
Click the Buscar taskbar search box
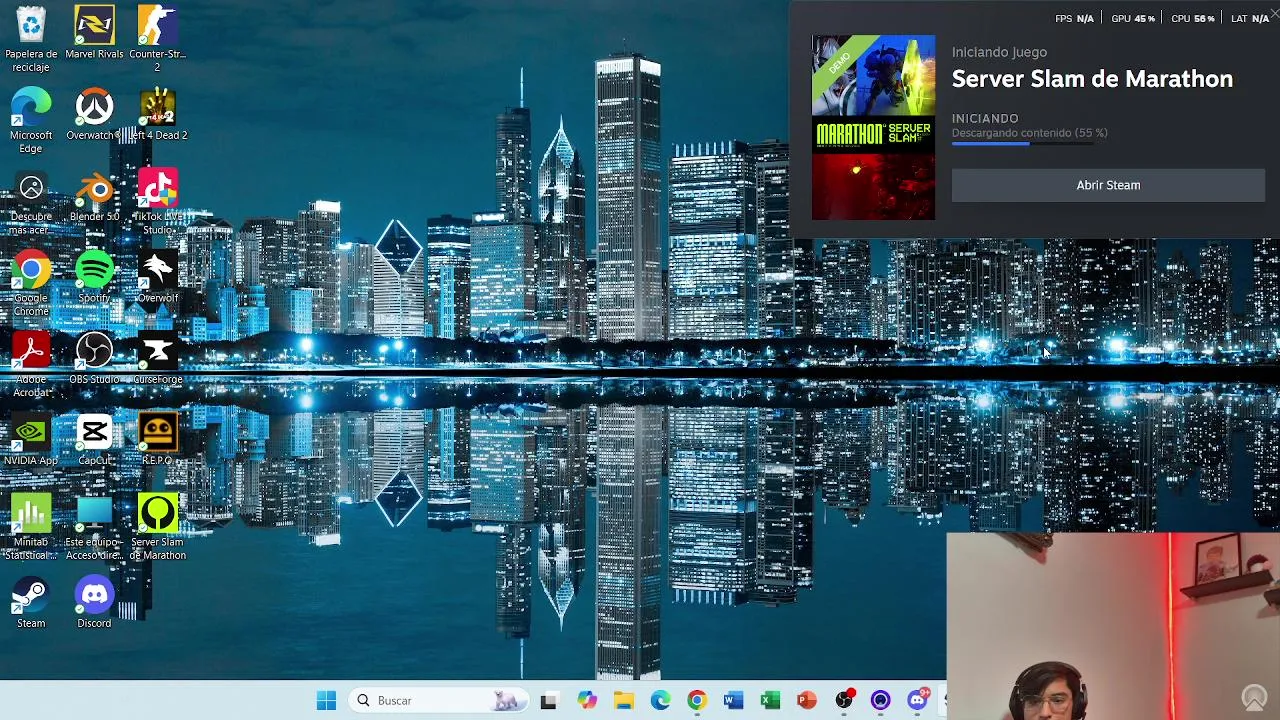[436, 701]
